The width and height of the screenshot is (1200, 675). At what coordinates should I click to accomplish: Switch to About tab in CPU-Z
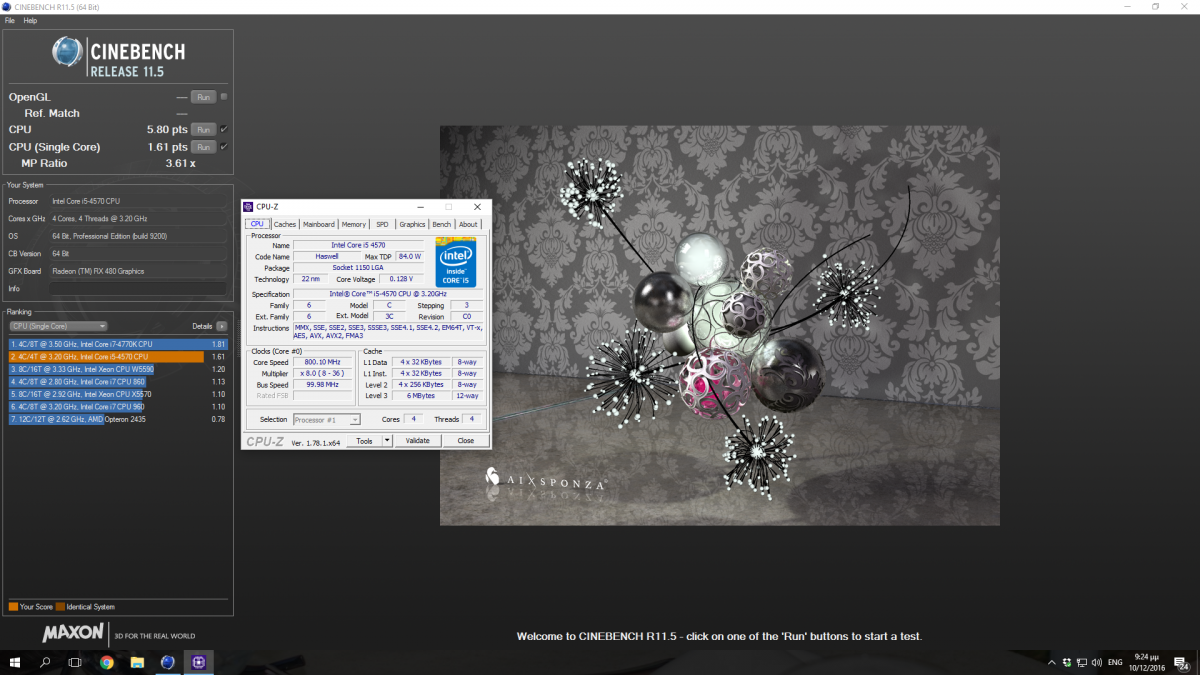(x=468, y=224)
